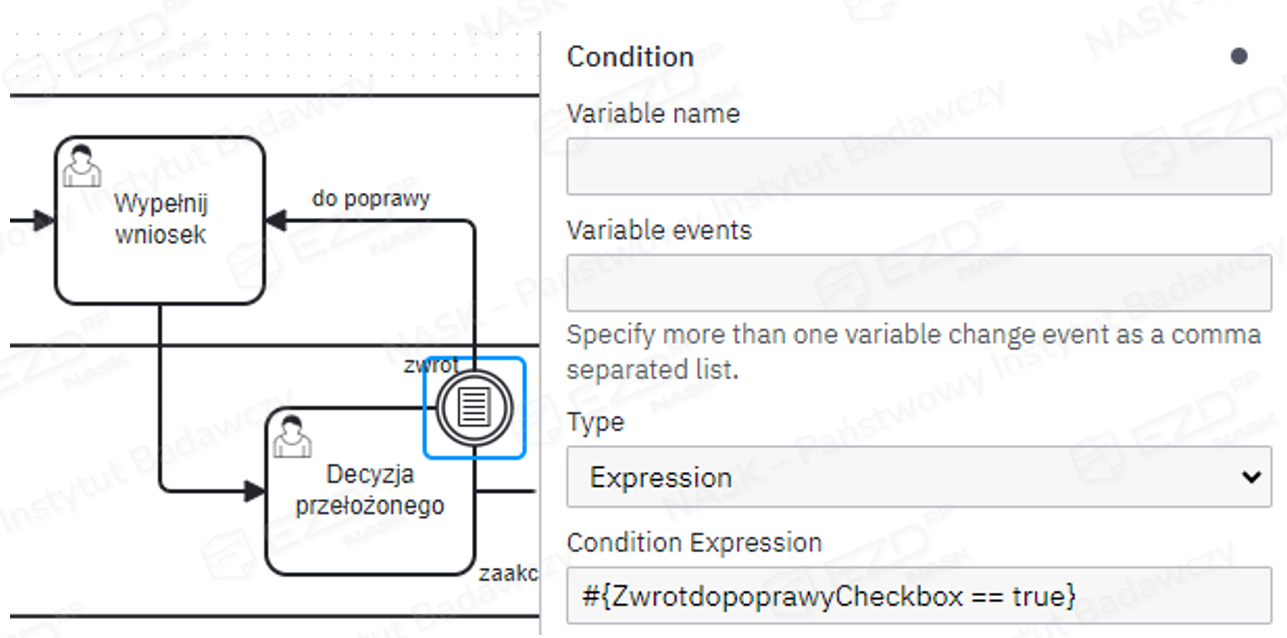Click user icon on Decyzja przełożonego task

(x=291, y=435)
